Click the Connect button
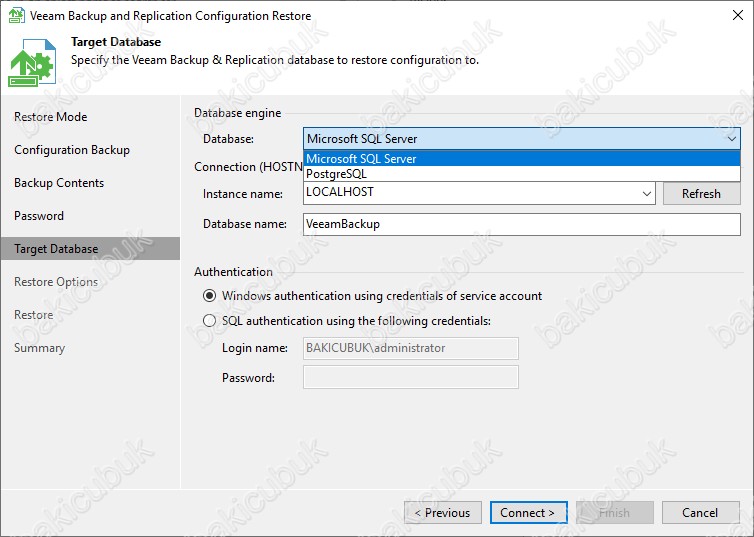Screen dimensions: 754x537 point(528,513)
